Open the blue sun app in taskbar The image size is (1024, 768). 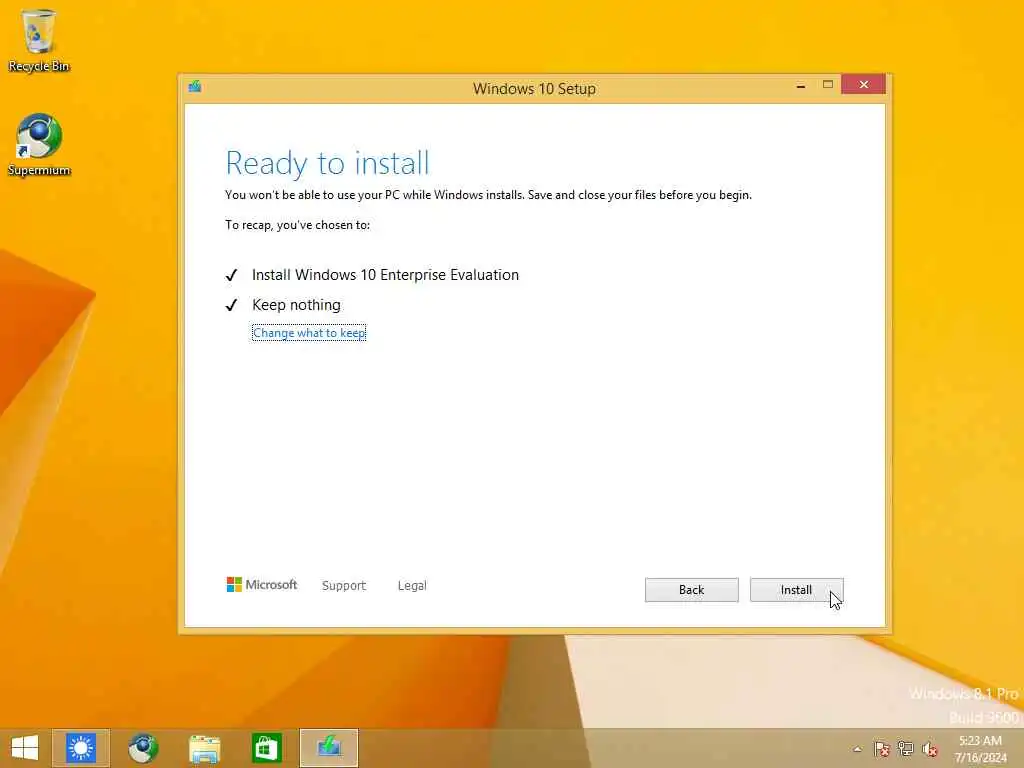81,748
